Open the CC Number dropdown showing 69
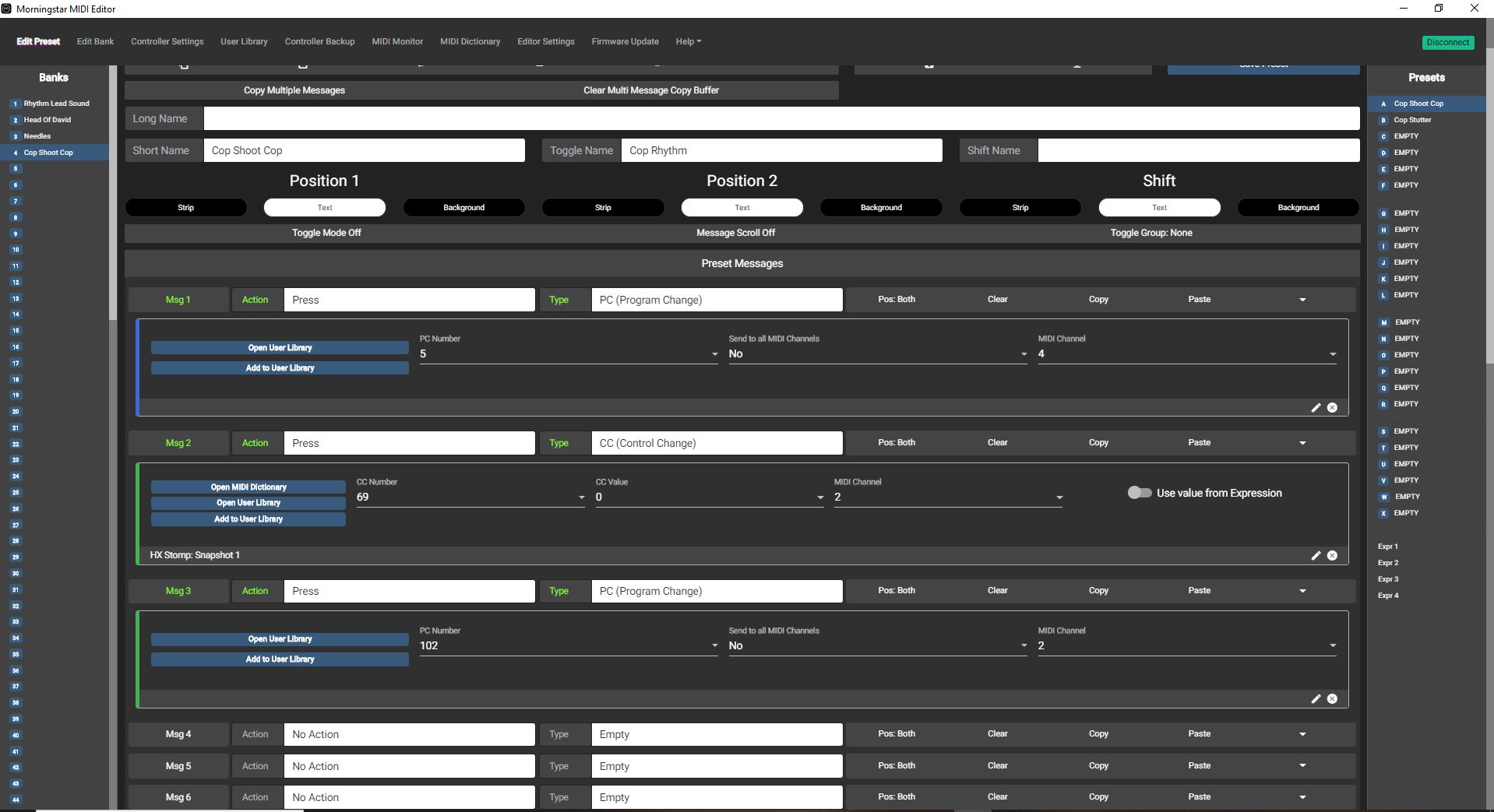 [x=470, y=497]
